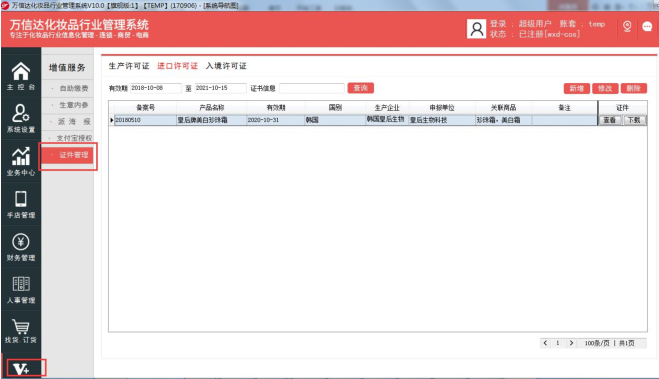Image resolution: width=659 pixels, height=379 pixels.
Task: Click the app logo in title bar
Action: (5, 5)
